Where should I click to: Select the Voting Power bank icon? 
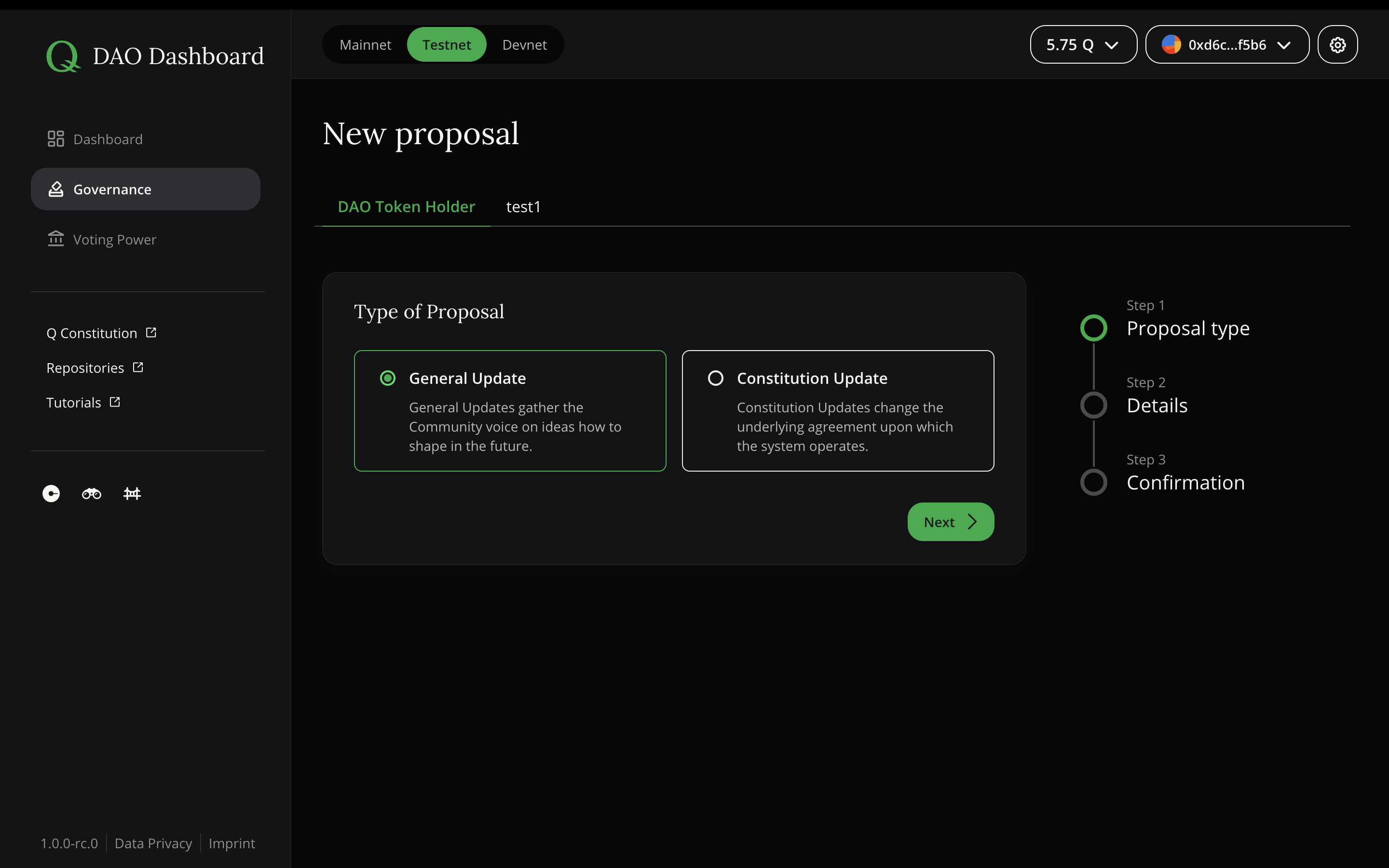pyautogui.click(x=55, y=239)
